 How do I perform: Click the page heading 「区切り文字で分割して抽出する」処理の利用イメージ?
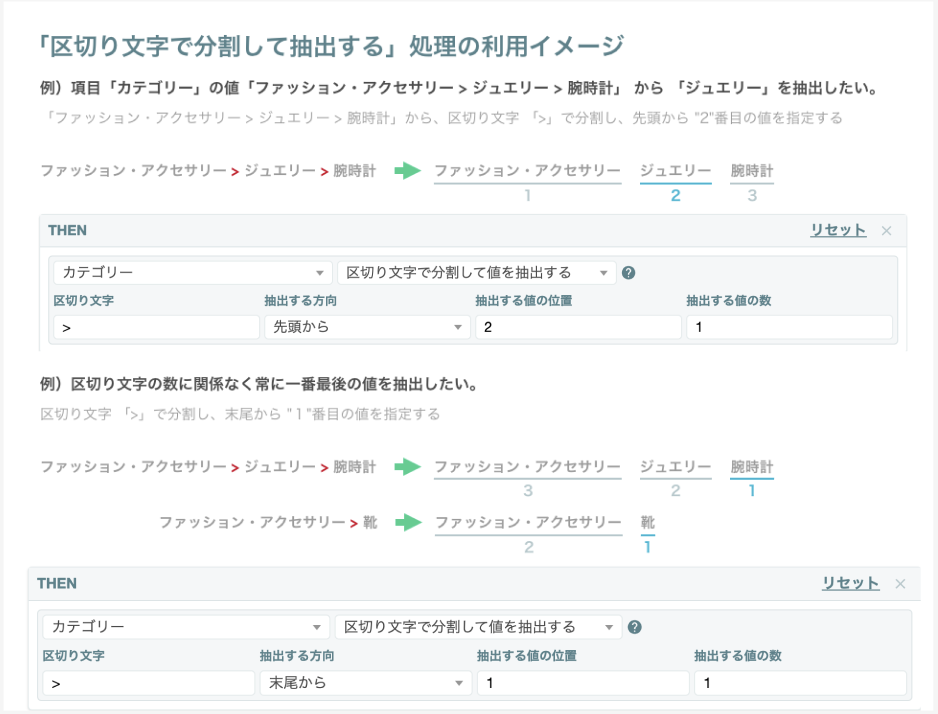pos(331,46)
